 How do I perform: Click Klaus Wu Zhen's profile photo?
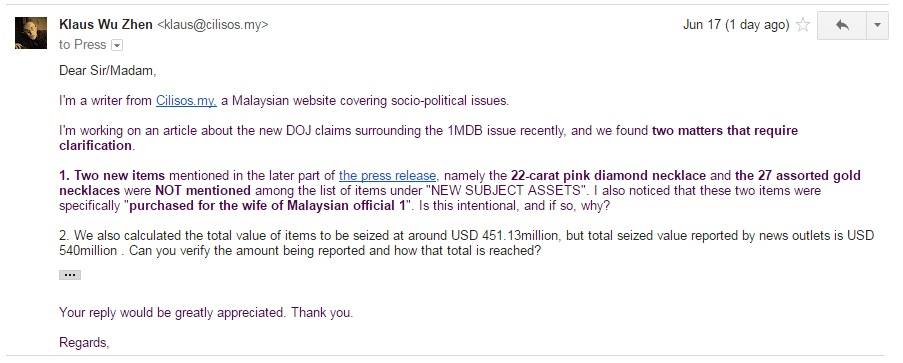click(31, 33)
